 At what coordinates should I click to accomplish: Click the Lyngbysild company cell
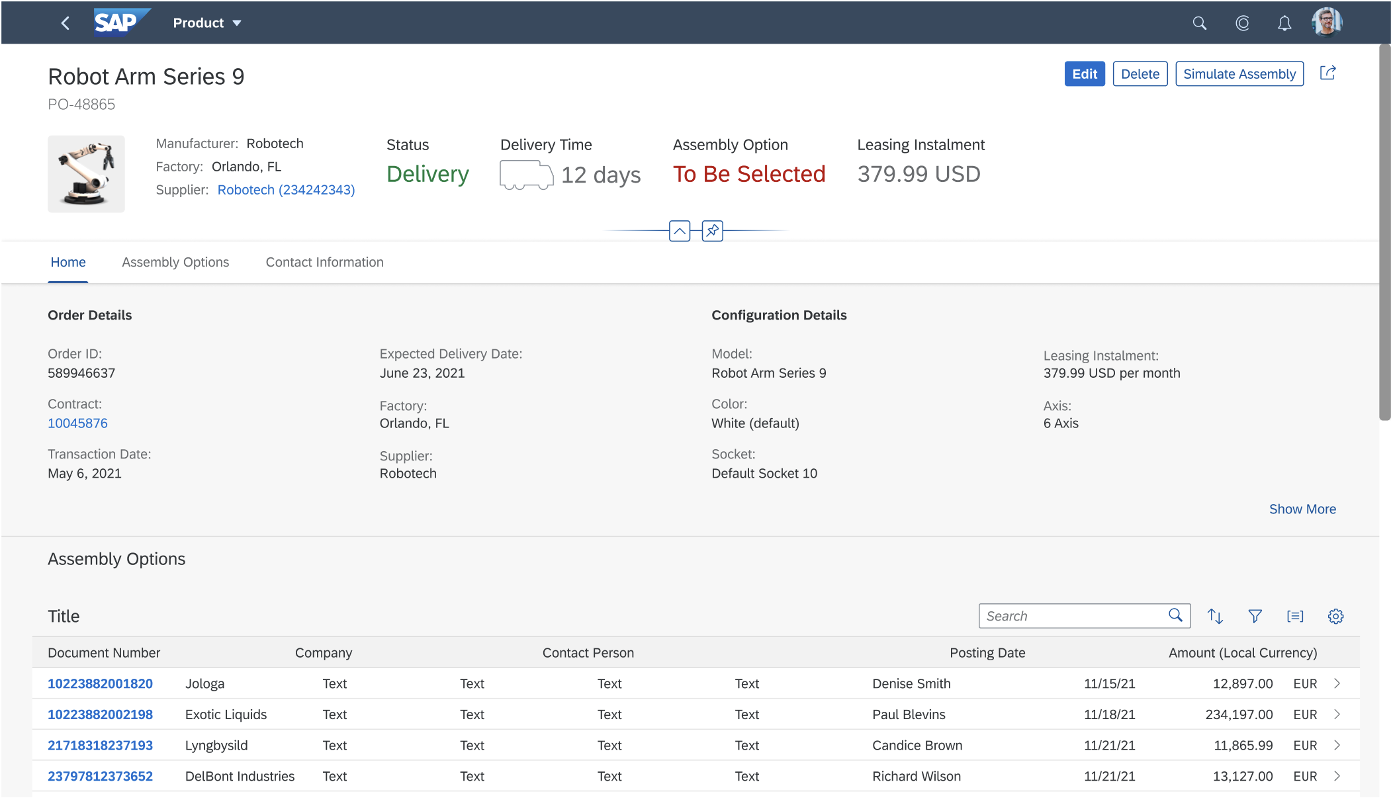pos(216,745)
